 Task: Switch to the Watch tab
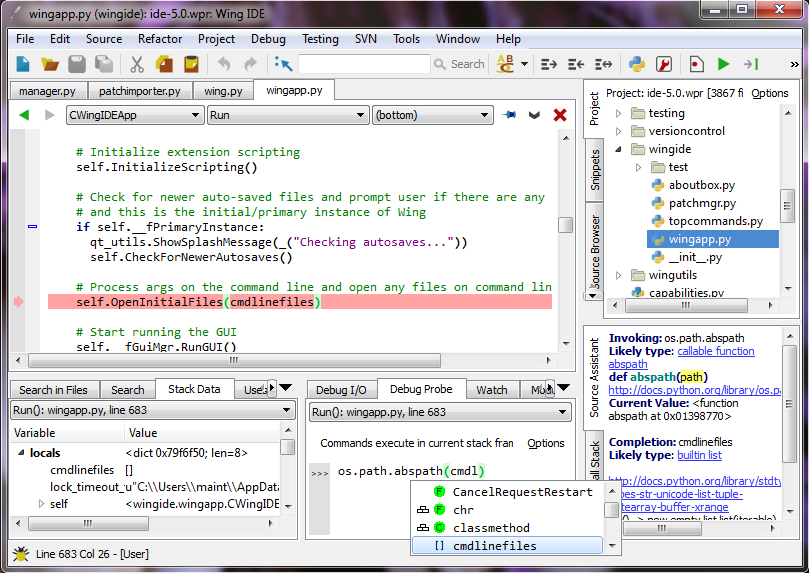(x=492, y=390)
